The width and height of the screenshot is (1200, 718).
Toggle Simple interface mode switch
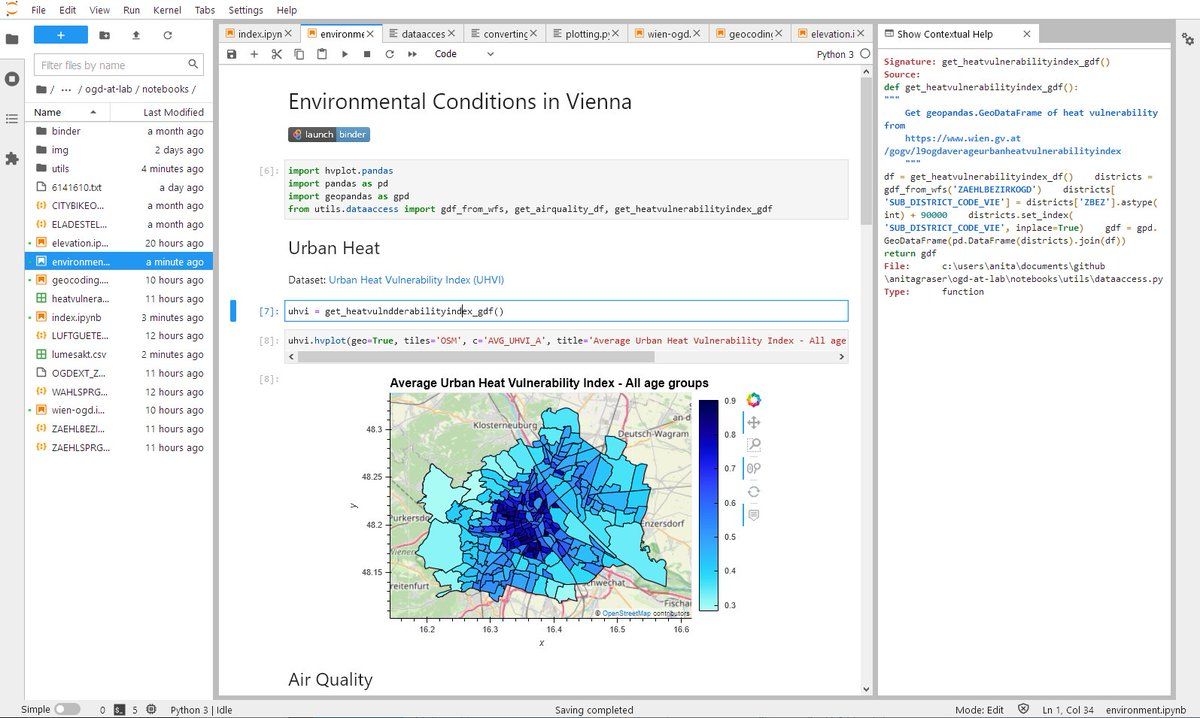coord(67,709)
